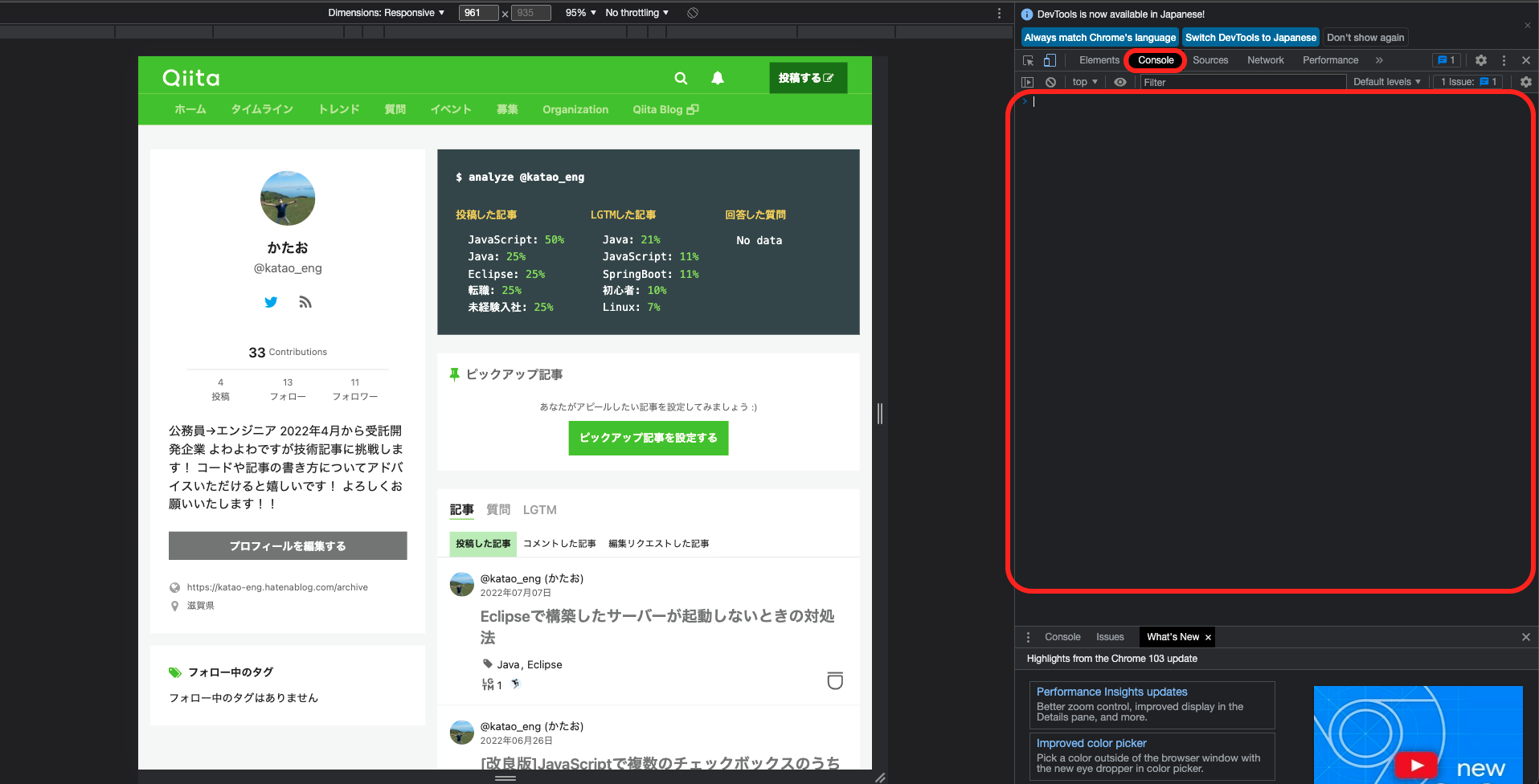The height and width of the screenshot is (784, 1539).
Task: Show the console sidebar panel icon
Action: [1029, 82]
